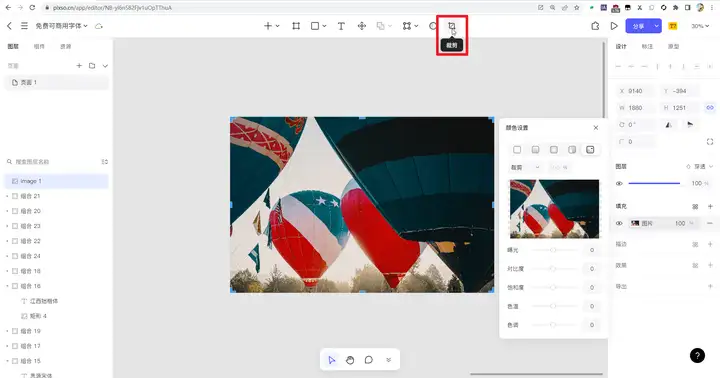Viewport: 720px width, 378px height.
Task: Select the hand pan tool
Action: point(350,360)
